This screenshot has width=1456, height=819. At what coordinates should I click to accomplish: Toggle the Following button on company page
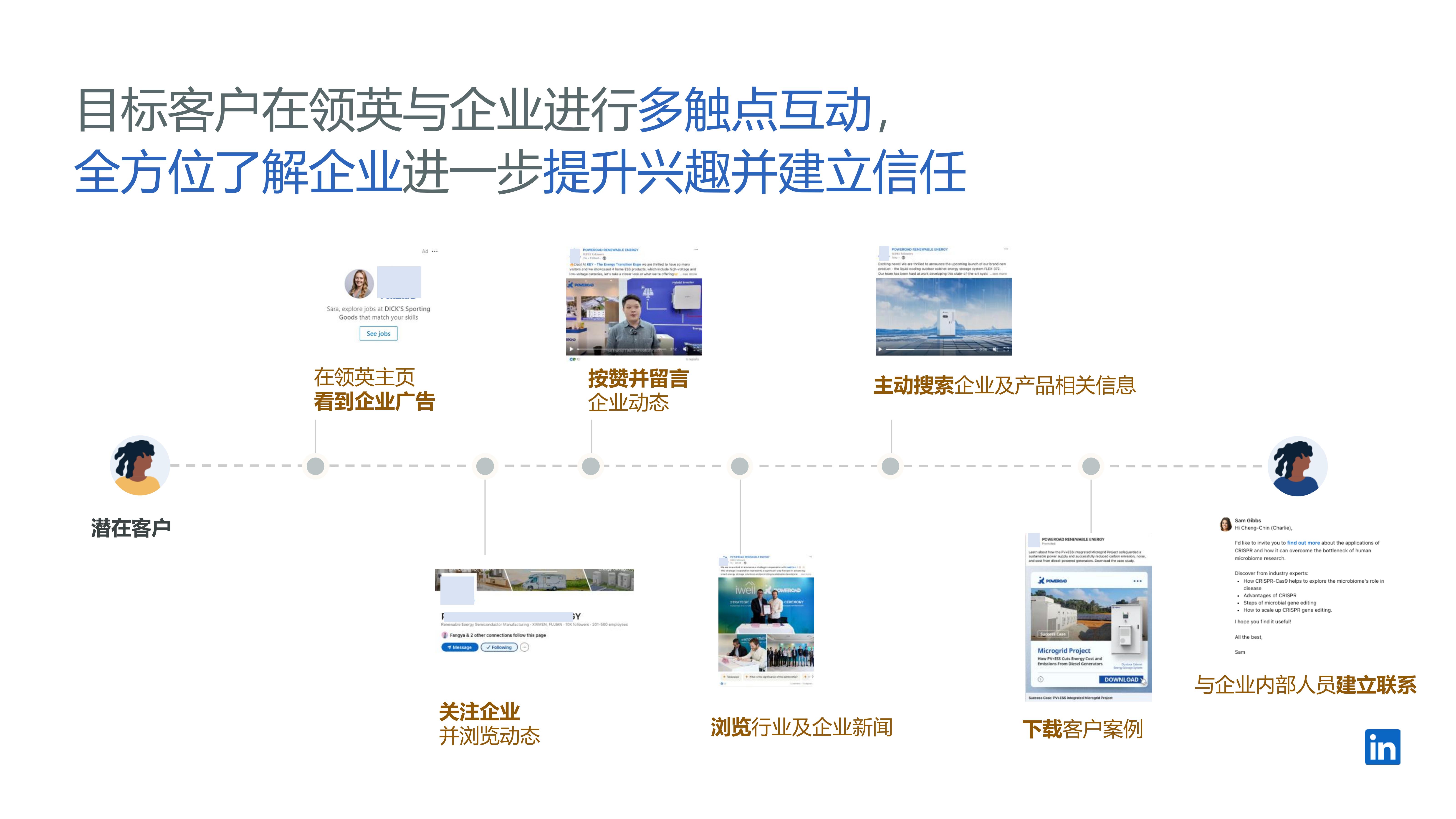pos(499,647)
